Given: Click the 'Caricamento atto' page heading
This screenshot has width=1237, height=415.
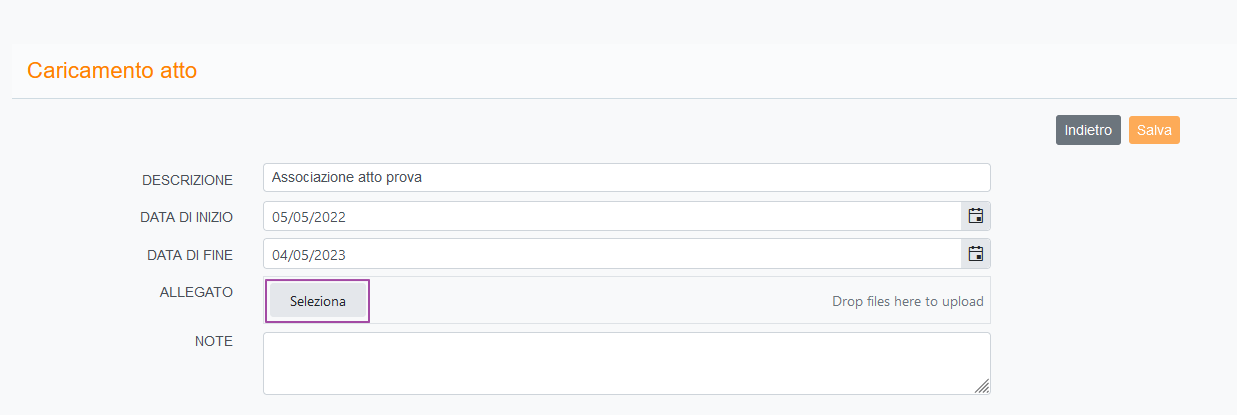Looking at the screenshot, I should click(112, 71).
